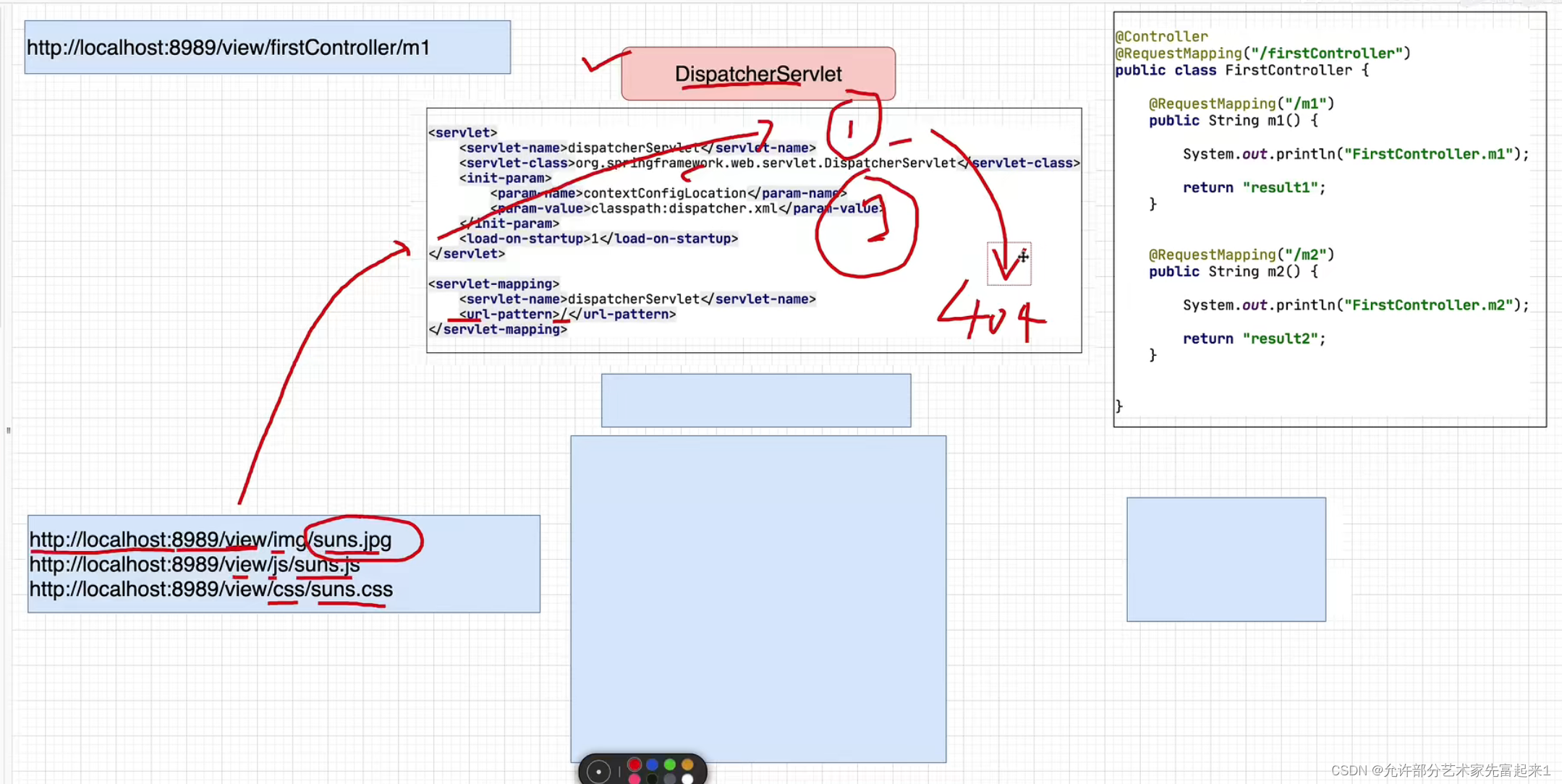Screen dimensions: 1562x784
Task: Select the white pen color
Action: point(687,779)
